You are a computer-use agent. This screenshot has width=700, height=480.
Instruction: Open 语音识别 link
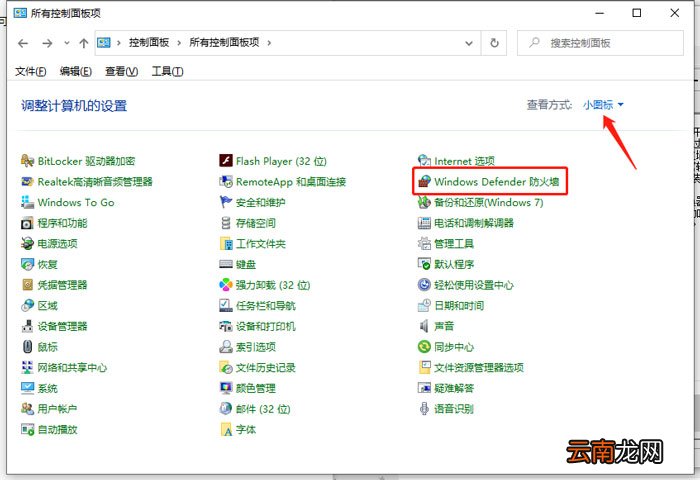454,409
